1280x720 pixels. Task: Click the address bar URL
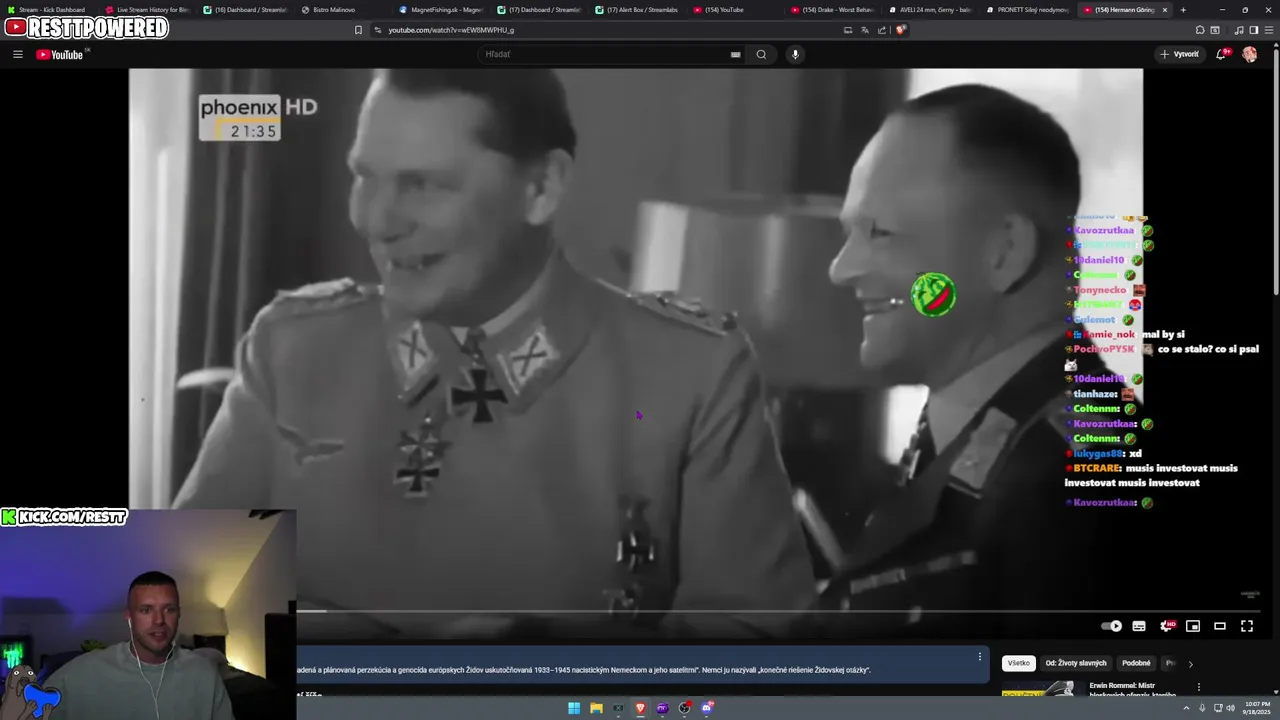click(451, 30)
